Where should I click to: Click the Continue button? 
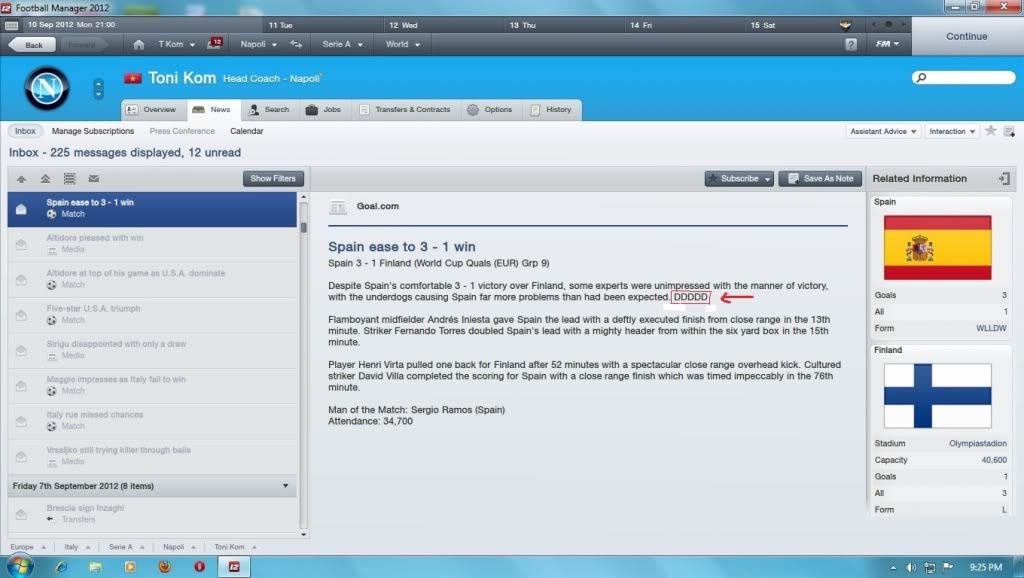967,36
